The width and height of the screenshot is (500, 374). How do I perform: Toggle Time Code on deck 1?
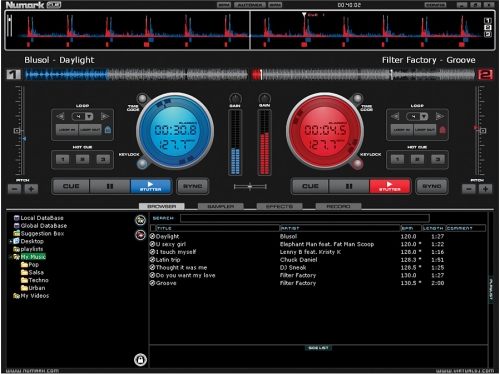[142, 99]
